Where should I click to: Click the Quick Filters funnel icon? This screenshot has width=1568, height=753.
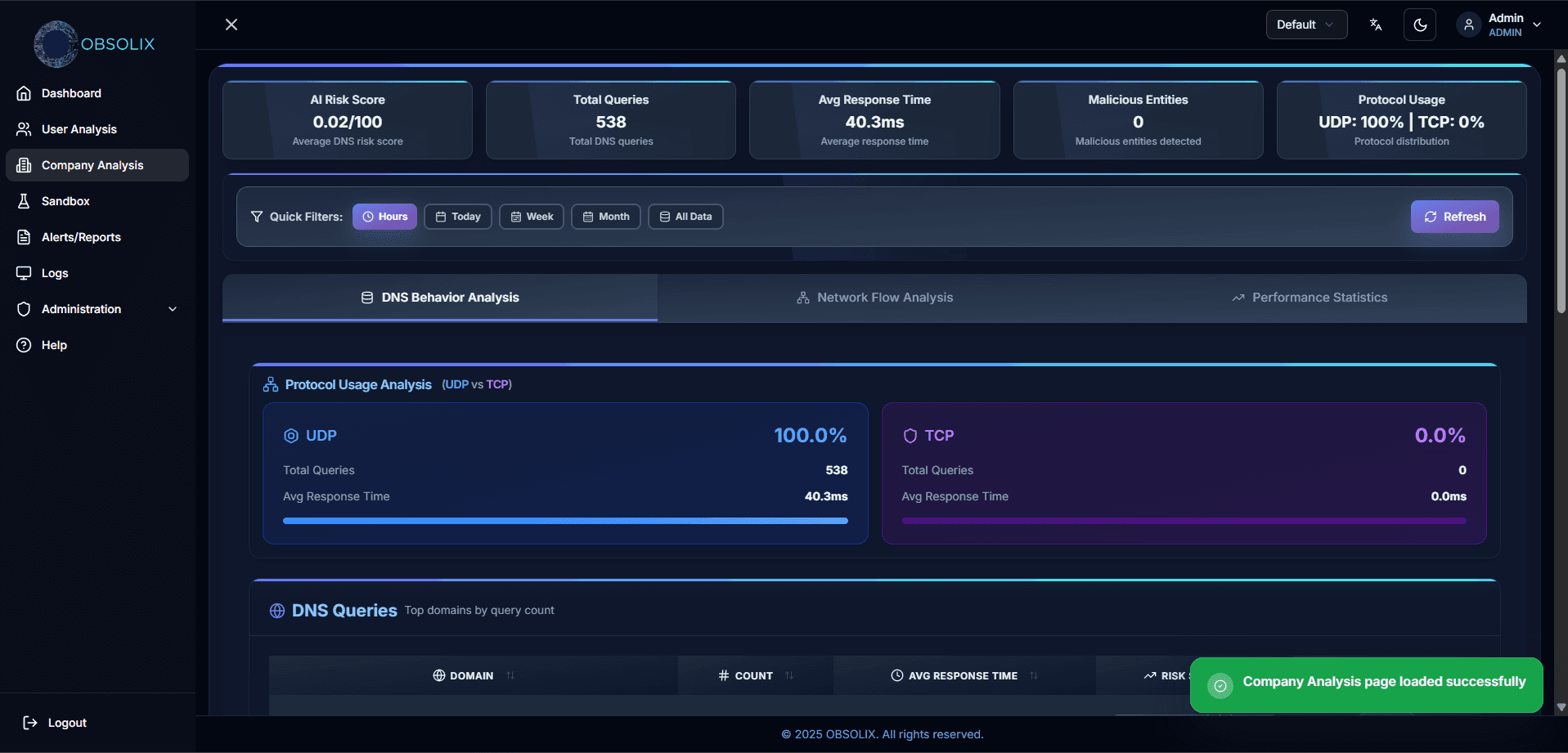coord(257,217)
